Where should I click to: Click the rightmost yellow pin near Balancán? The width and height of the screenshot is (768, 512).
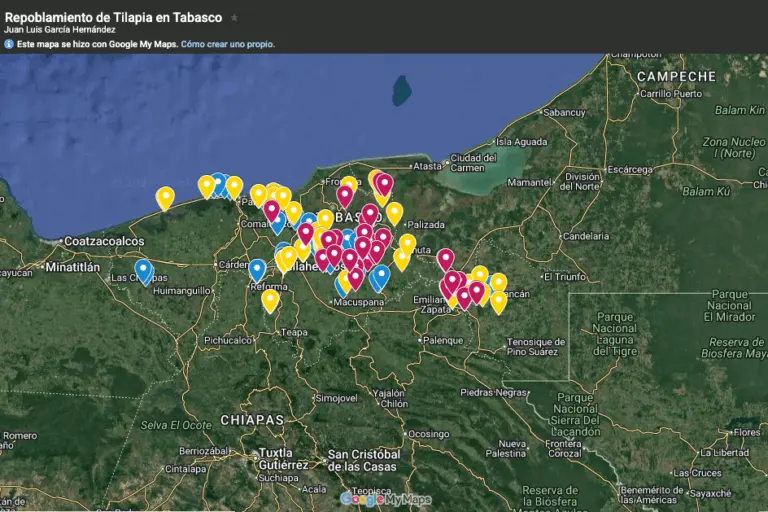click(498, 300)
